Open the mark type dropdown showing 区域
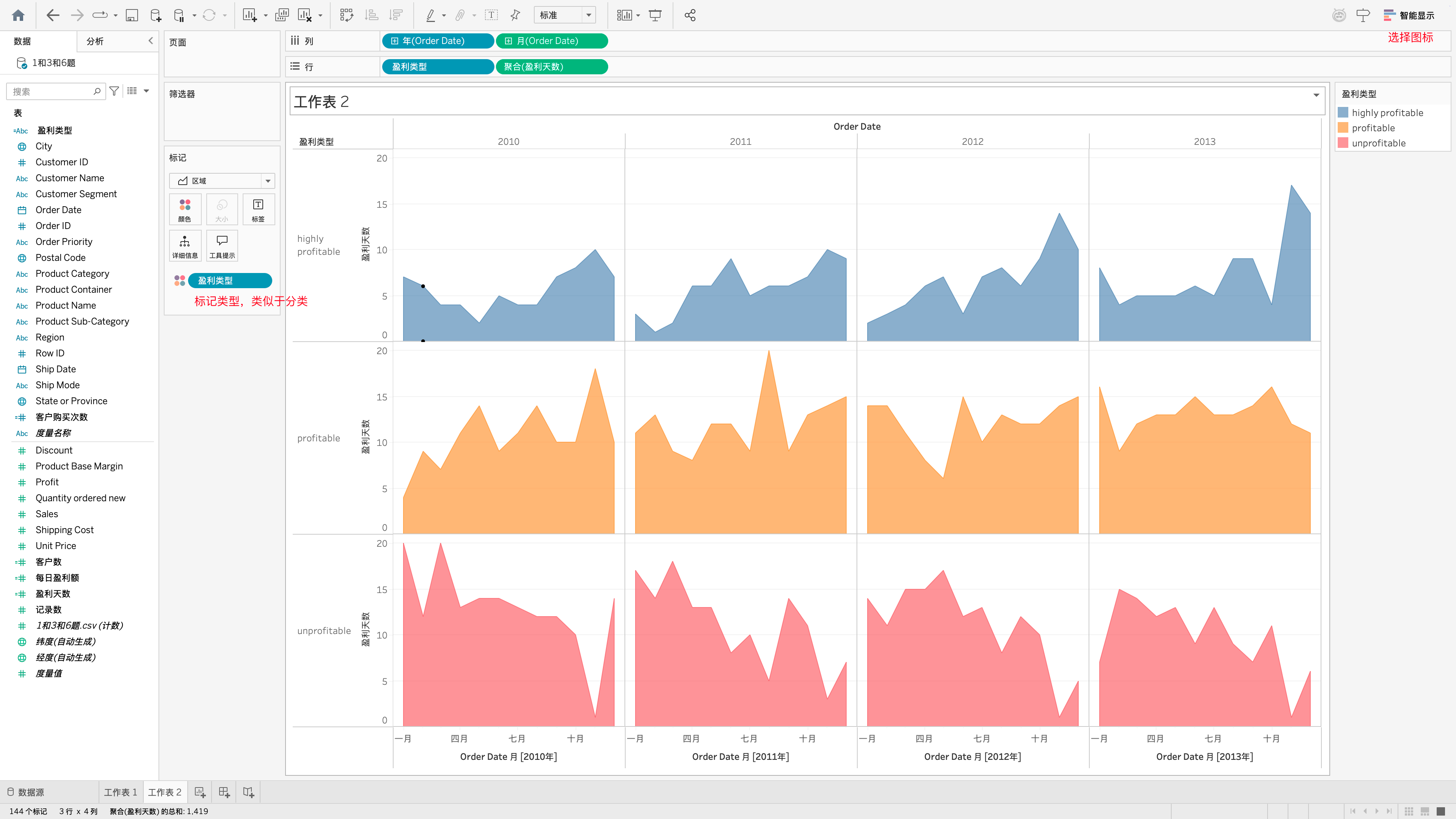Screen dimensions: 1456x819 [x=222, y=181]
